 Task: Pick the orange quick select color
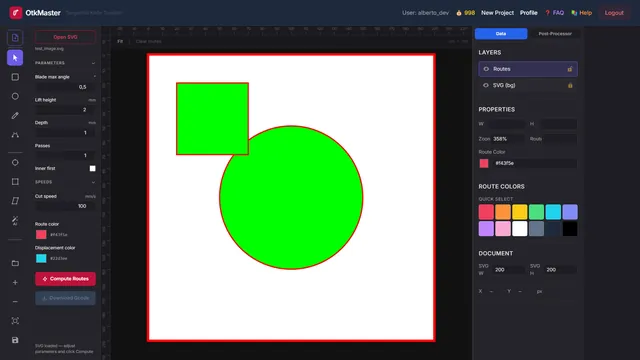click(503, 212)
